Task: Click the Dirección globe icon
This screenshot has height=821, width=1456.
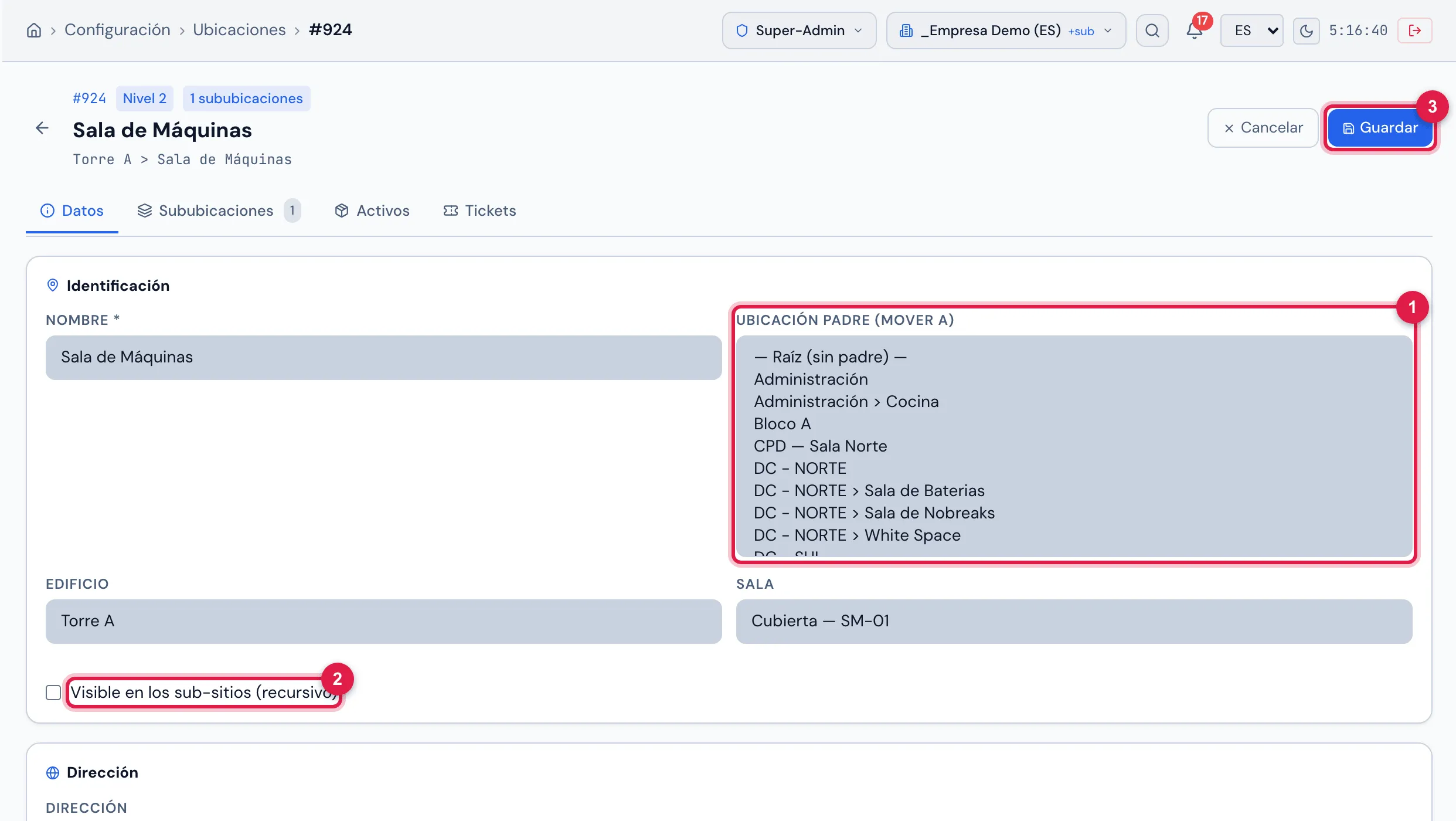Action: [53, 773]
